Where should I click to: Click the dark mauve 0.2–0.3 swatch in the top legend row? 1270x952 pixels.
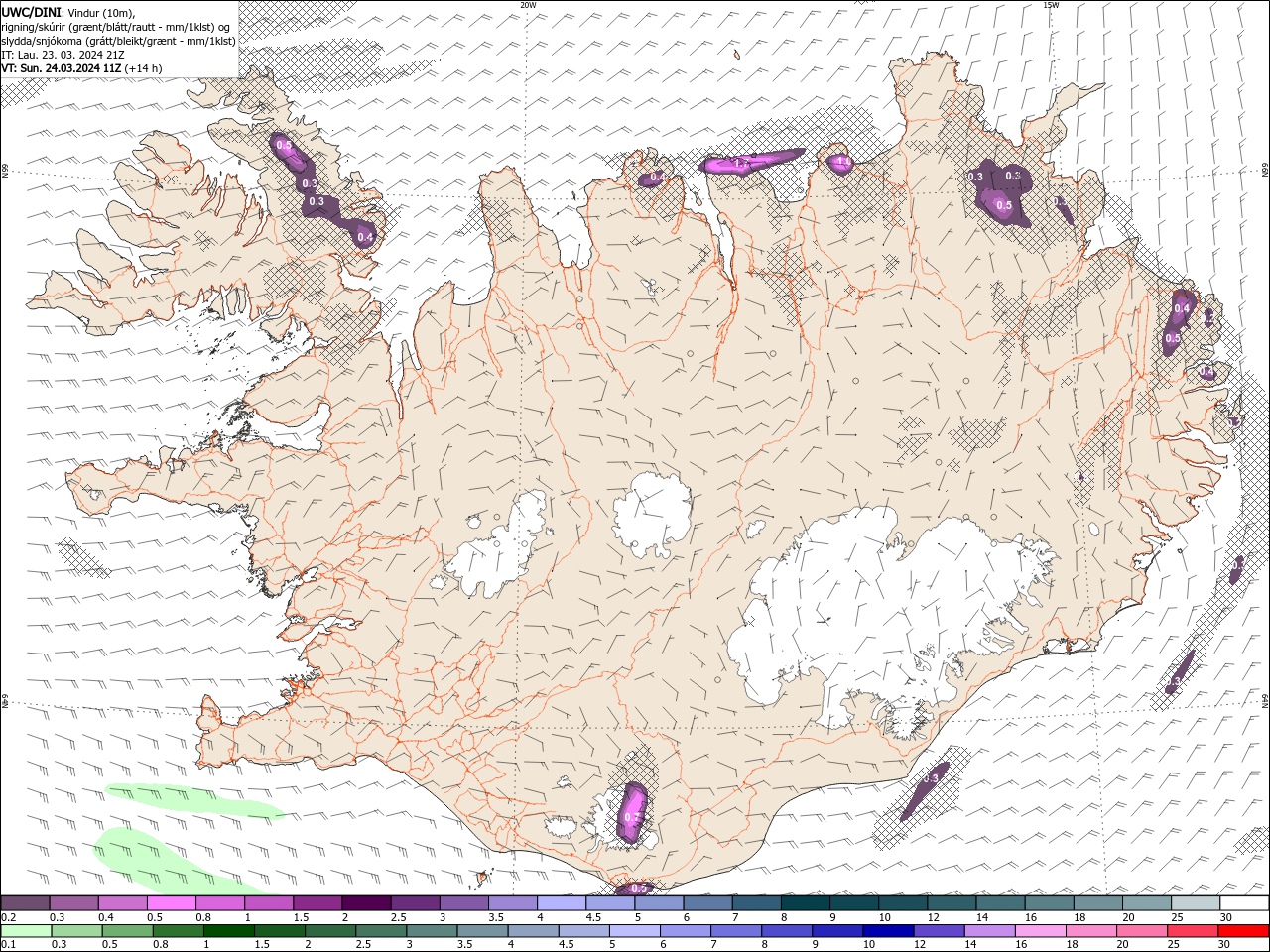(x=25, y=903)
